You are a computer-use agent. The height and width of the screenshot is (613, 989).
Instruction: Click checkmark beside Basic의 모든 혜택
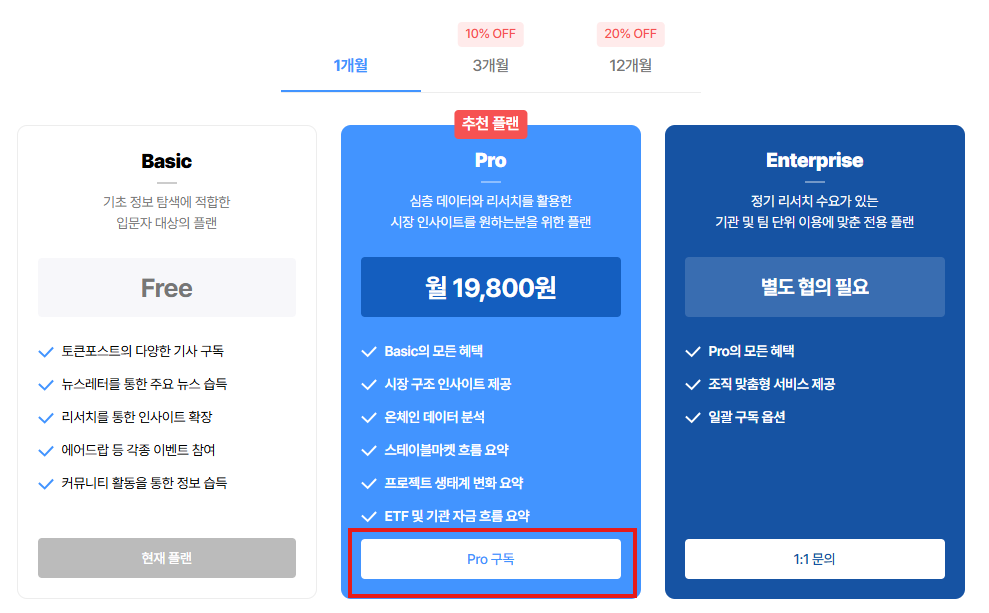tap(369, 352)
